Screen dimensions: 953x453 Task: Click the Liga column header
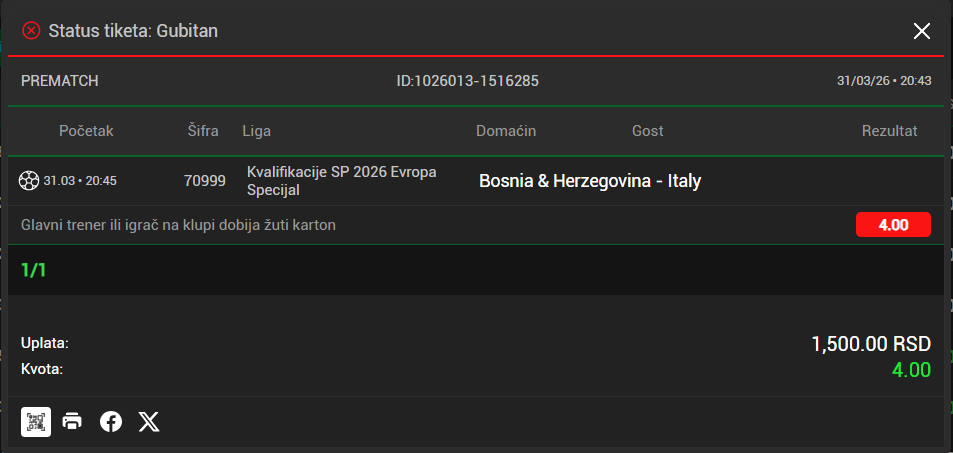click(257, 131)
